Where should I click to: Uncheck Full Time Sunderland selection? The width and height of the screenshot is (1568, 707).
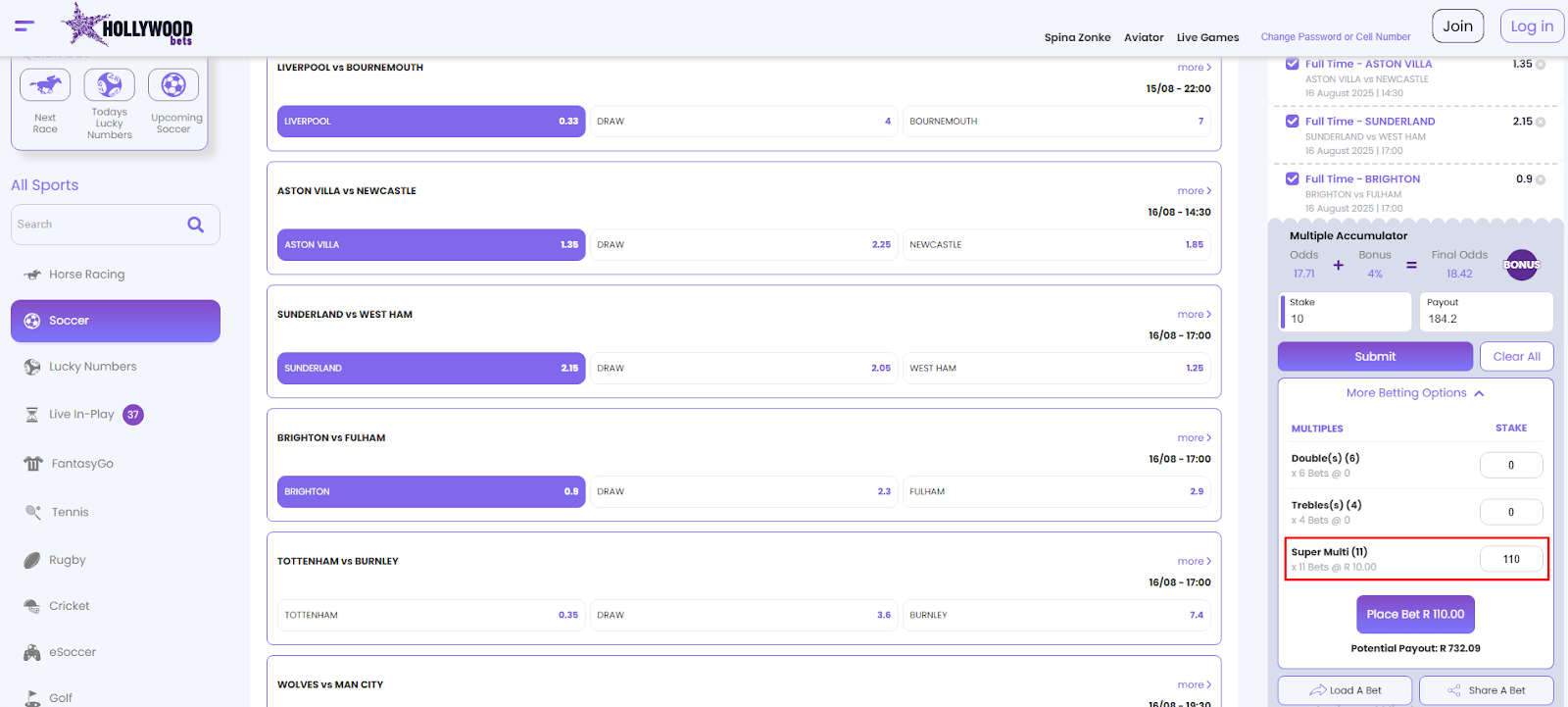pyautogui.click(x=1292, y=122)
